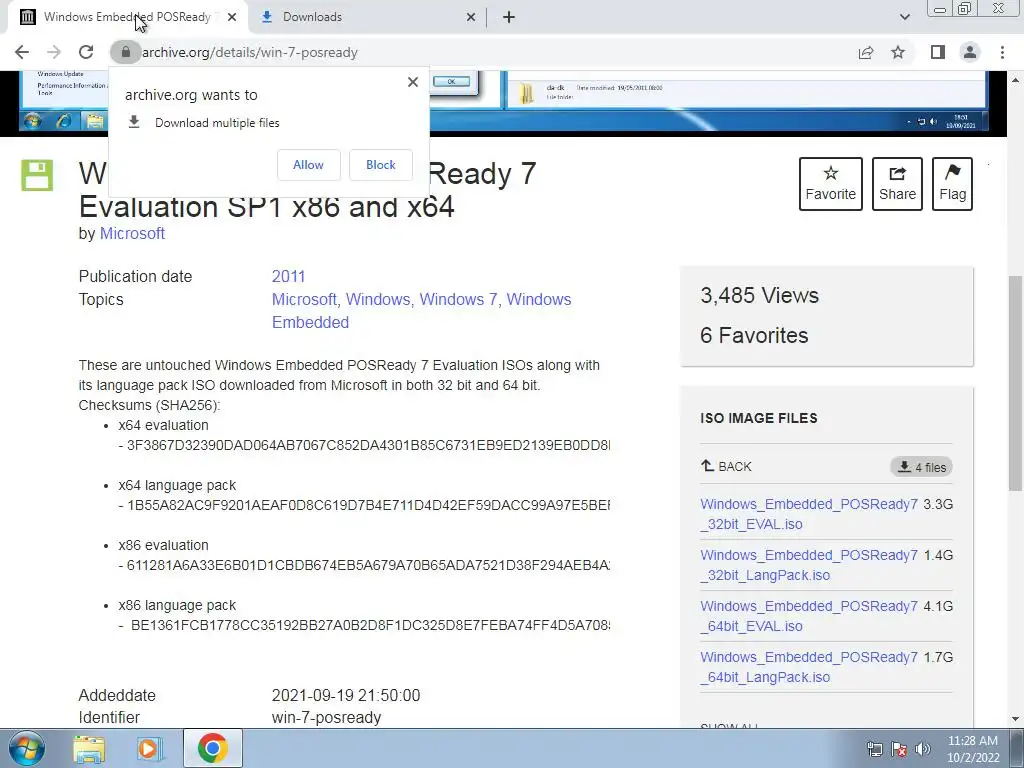
Task: Open a new tab with plus button
Action: (509, 17)
